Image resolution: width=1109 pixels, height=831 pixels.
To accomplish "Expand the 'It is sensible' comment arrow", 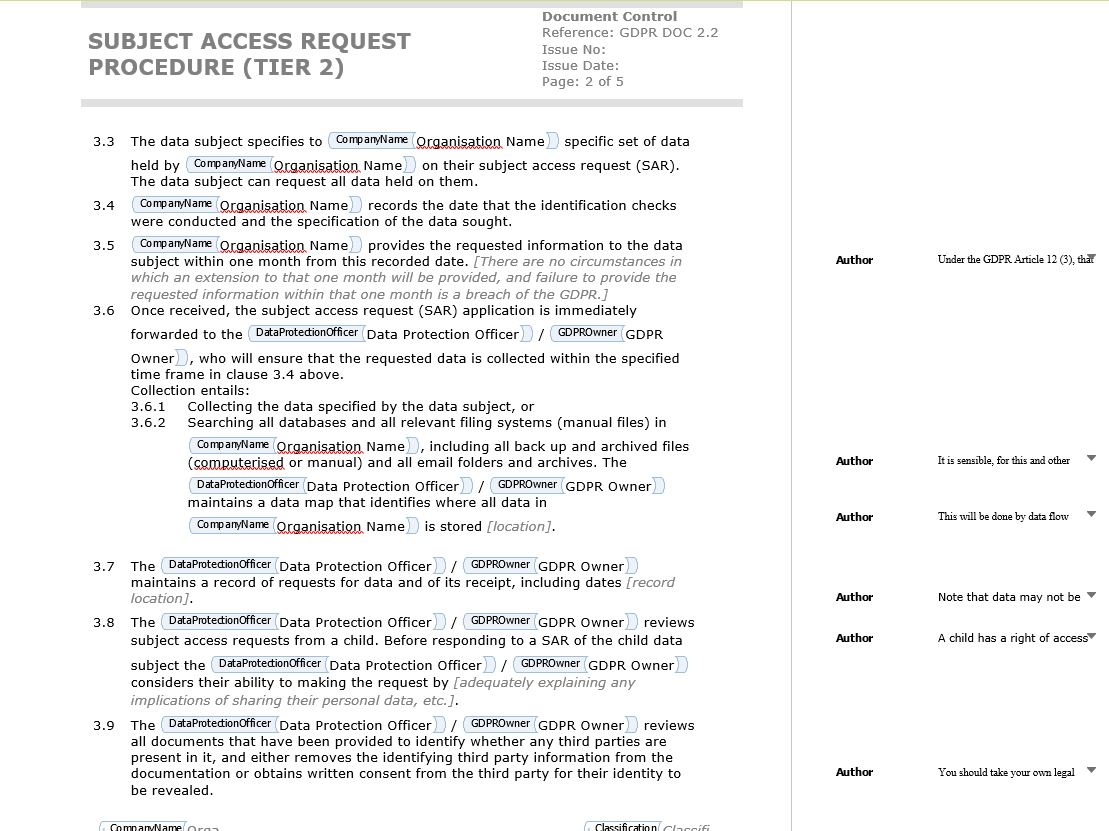I will coord(1091,460).
